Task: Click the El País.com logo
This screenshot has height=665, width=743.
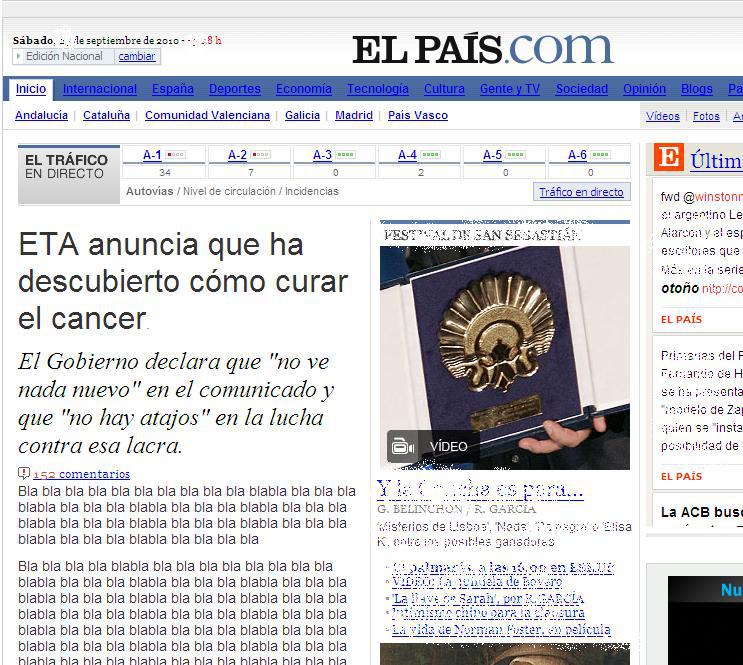Action: [482, 48]
